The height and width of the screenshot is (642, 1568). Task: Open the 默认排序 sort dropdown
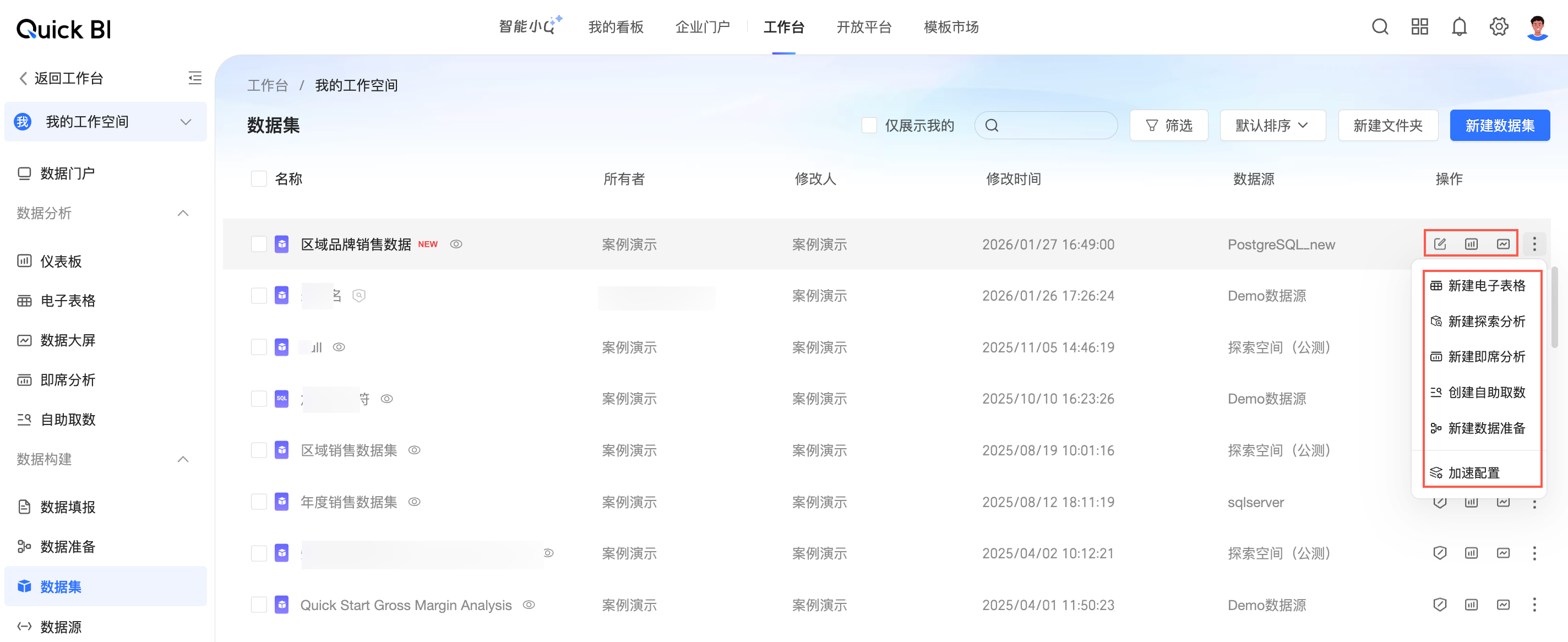[x=1272, y=126]
